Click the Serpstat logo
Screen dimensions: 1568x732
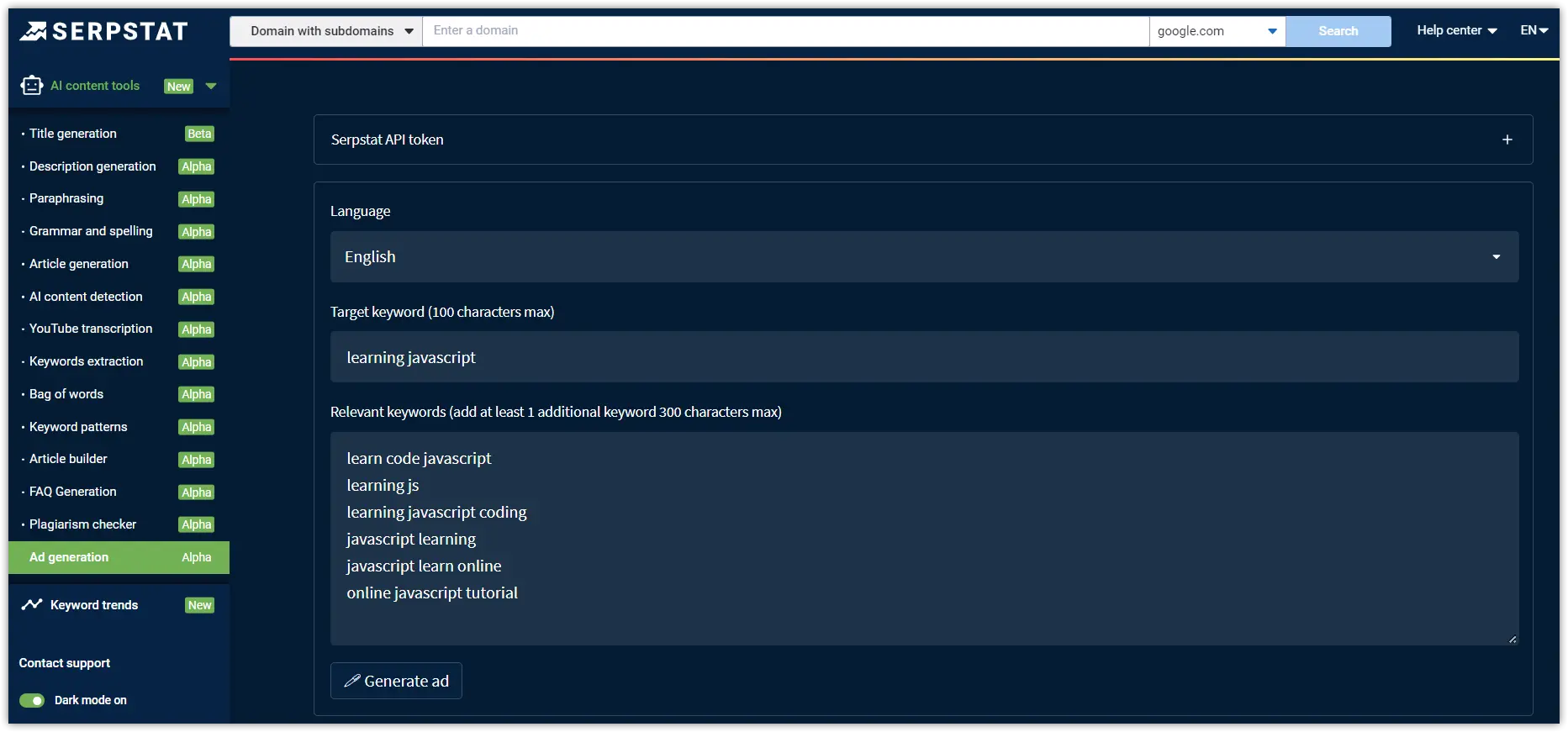[103, 32]
